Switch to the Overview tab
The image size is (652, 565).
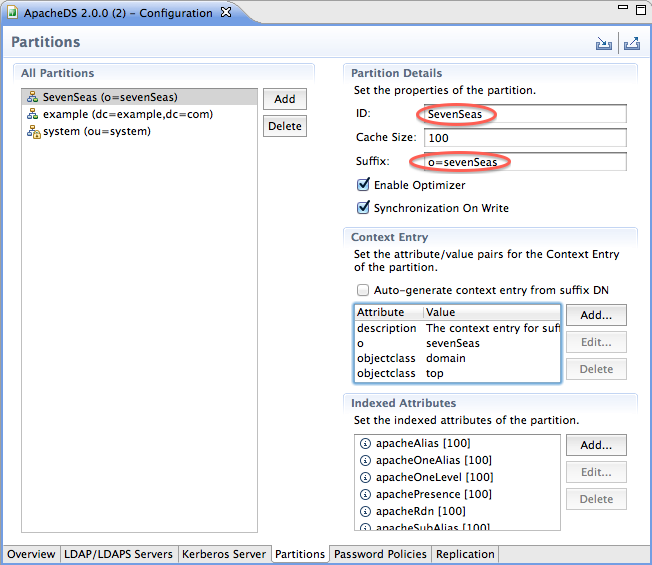pyautogui.click(x=31, y=554)
